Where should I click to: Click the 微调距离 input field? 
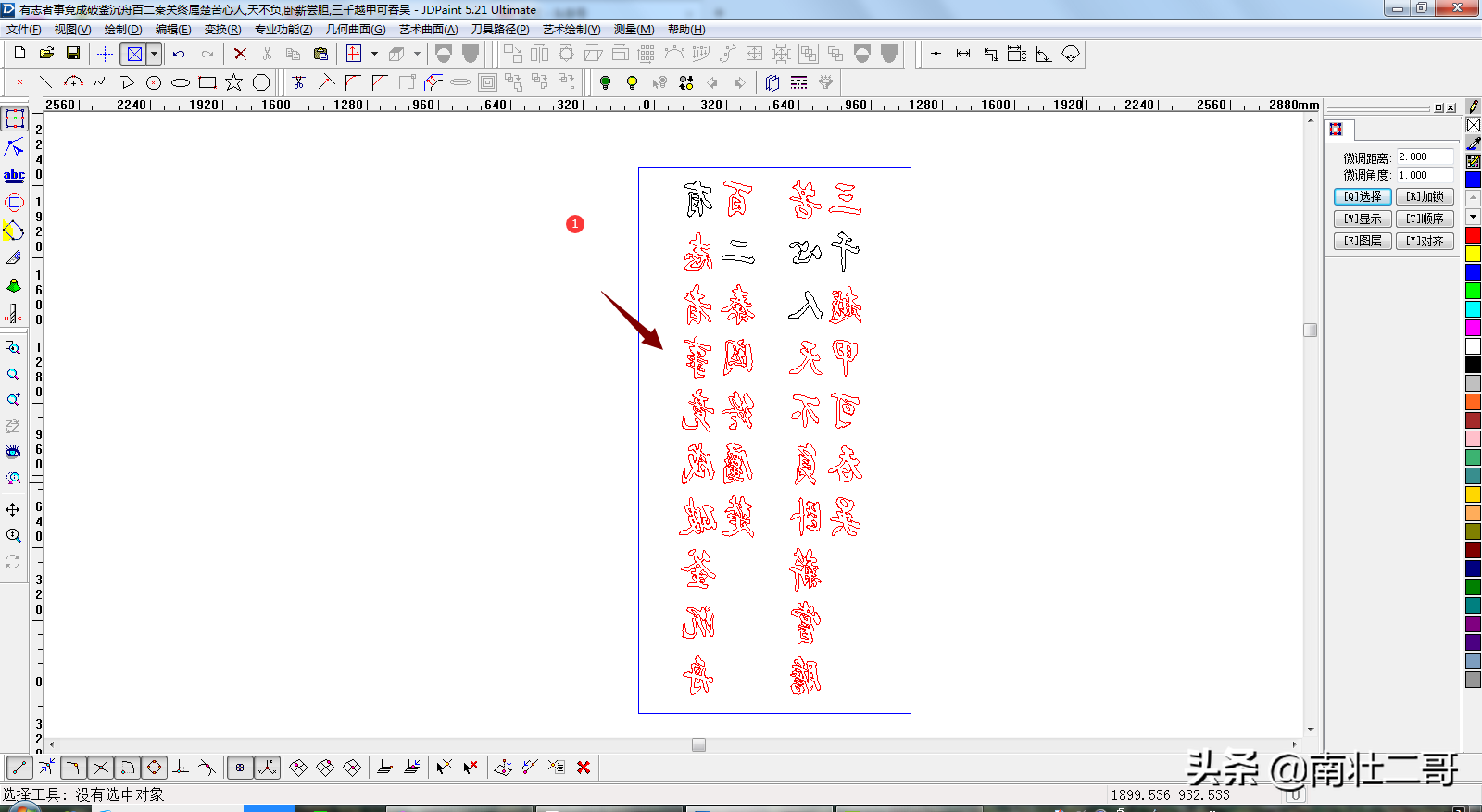(1425, 156)
